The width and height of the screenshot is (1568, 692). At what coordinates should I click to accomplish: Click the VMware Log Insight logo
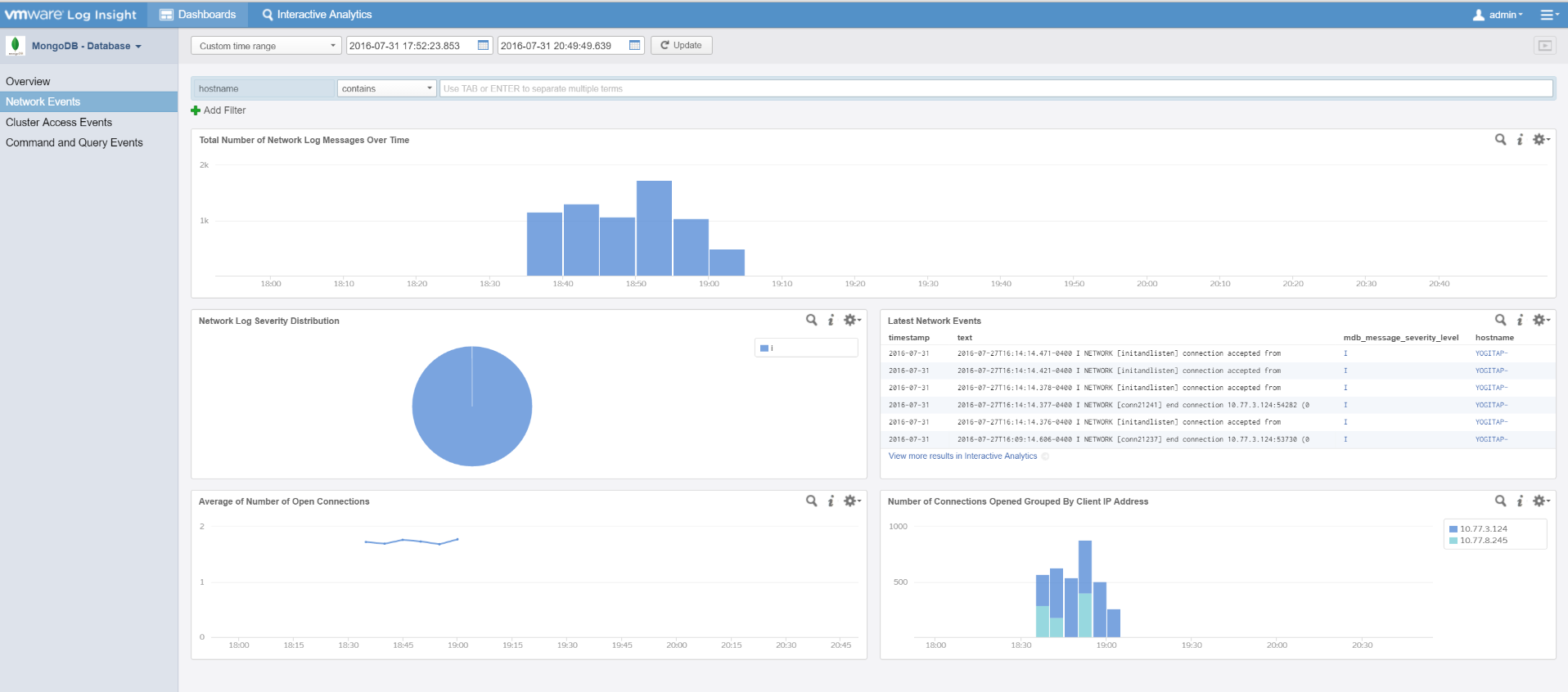pos(70,15)
